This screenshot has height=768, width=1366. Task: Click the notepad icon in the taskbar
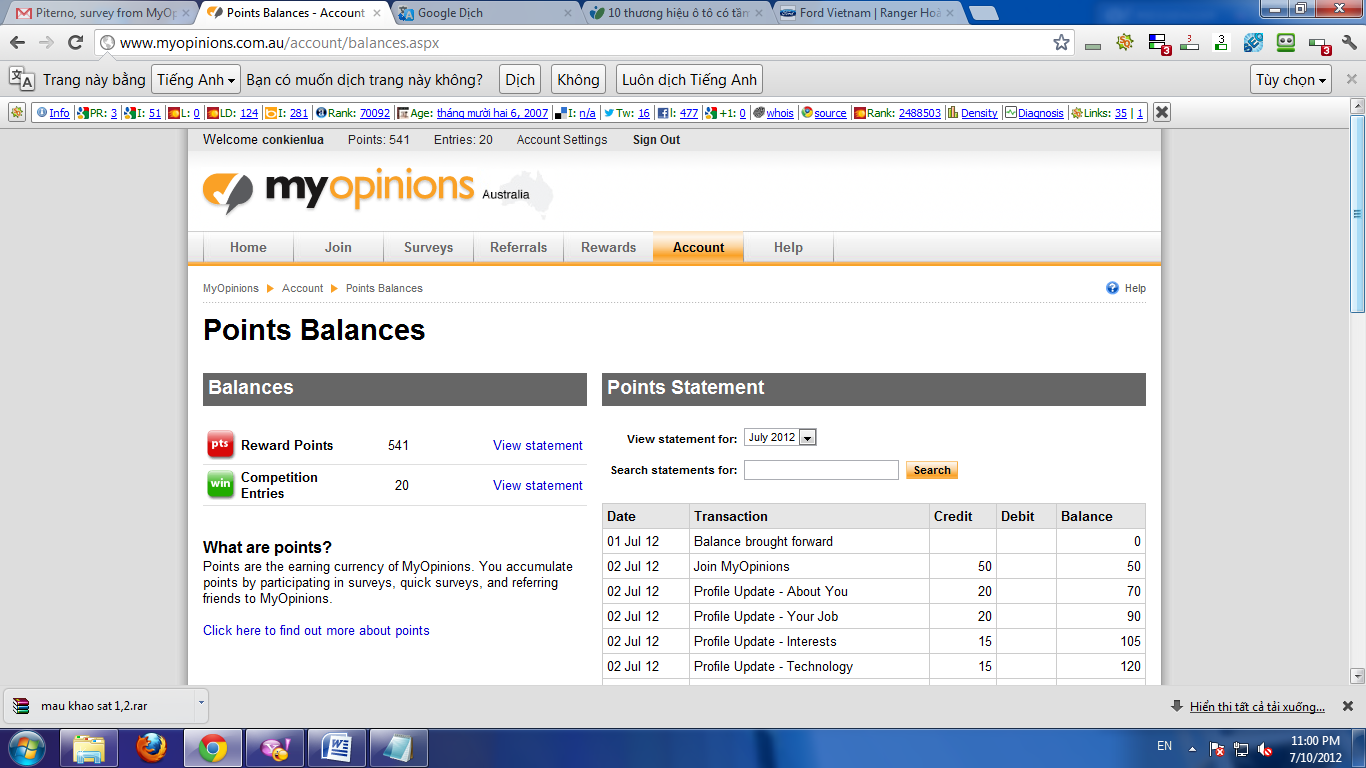398,748
